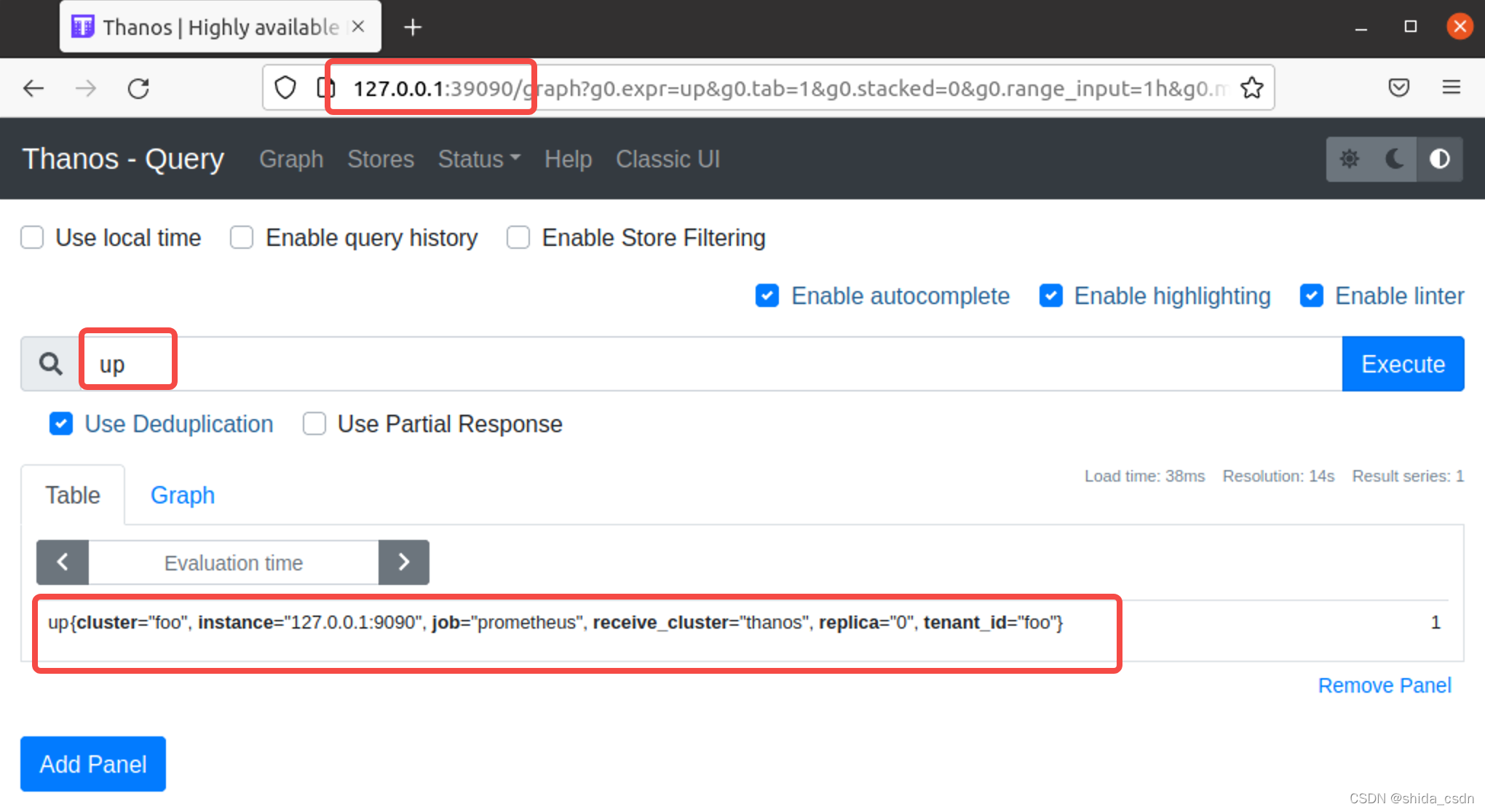Go to the previous evaluation time

tap(63, 562)
